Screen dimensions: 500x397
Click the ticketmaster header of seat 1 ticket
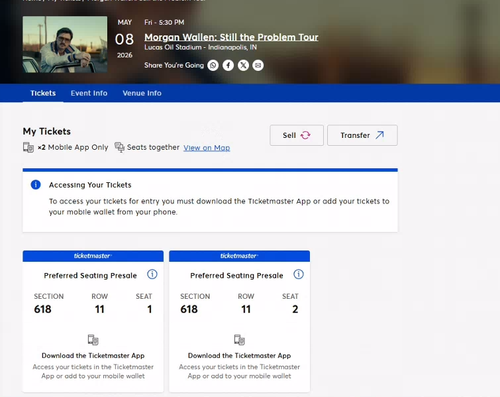[93, 256]
